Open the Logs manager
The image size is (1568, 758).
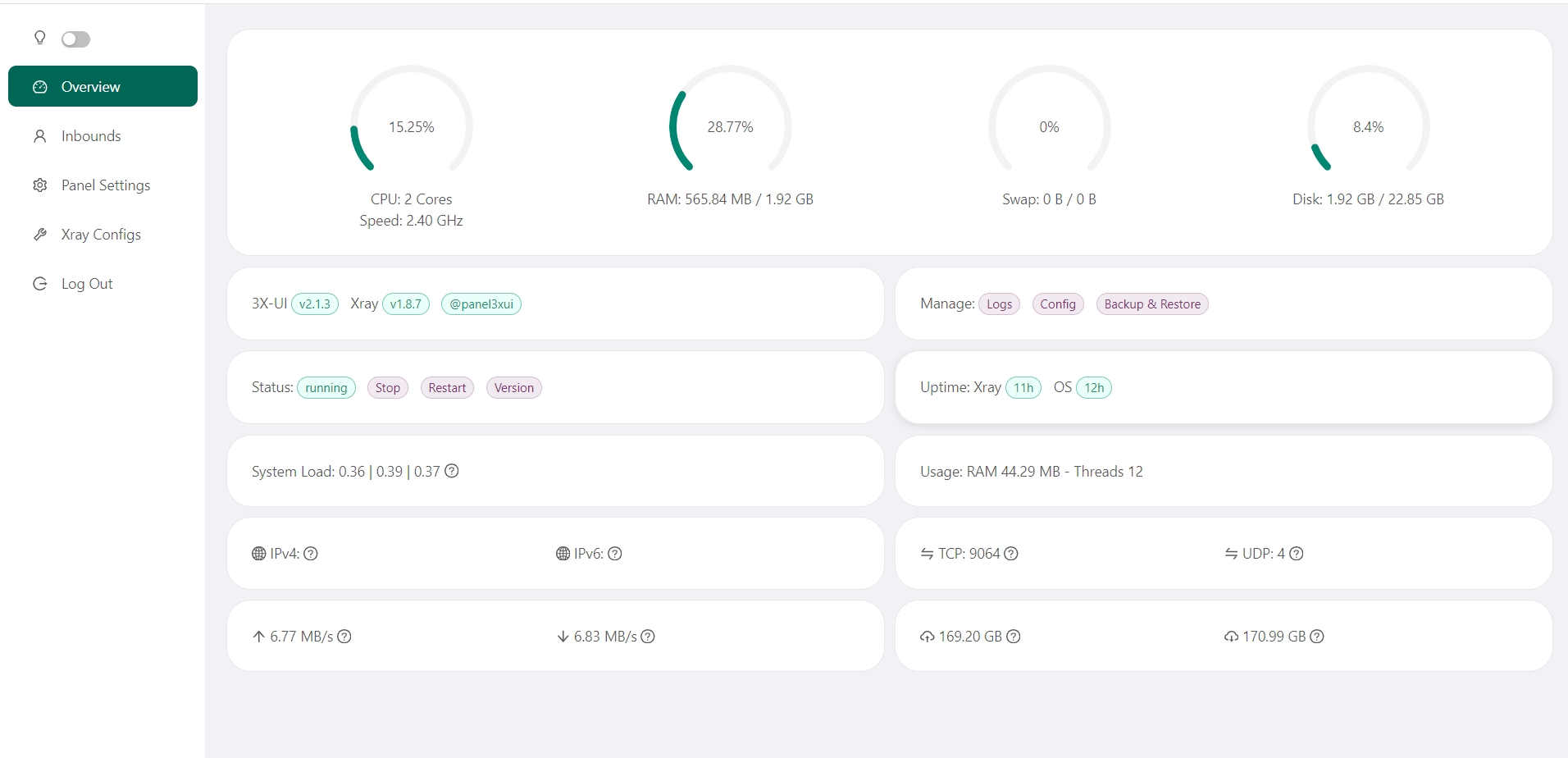(999, 304)
